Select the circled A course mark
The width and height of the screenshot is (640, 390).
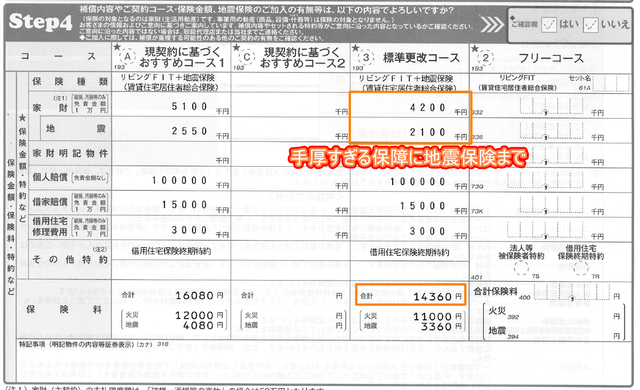pyautogui.click(x=128, y=57)
